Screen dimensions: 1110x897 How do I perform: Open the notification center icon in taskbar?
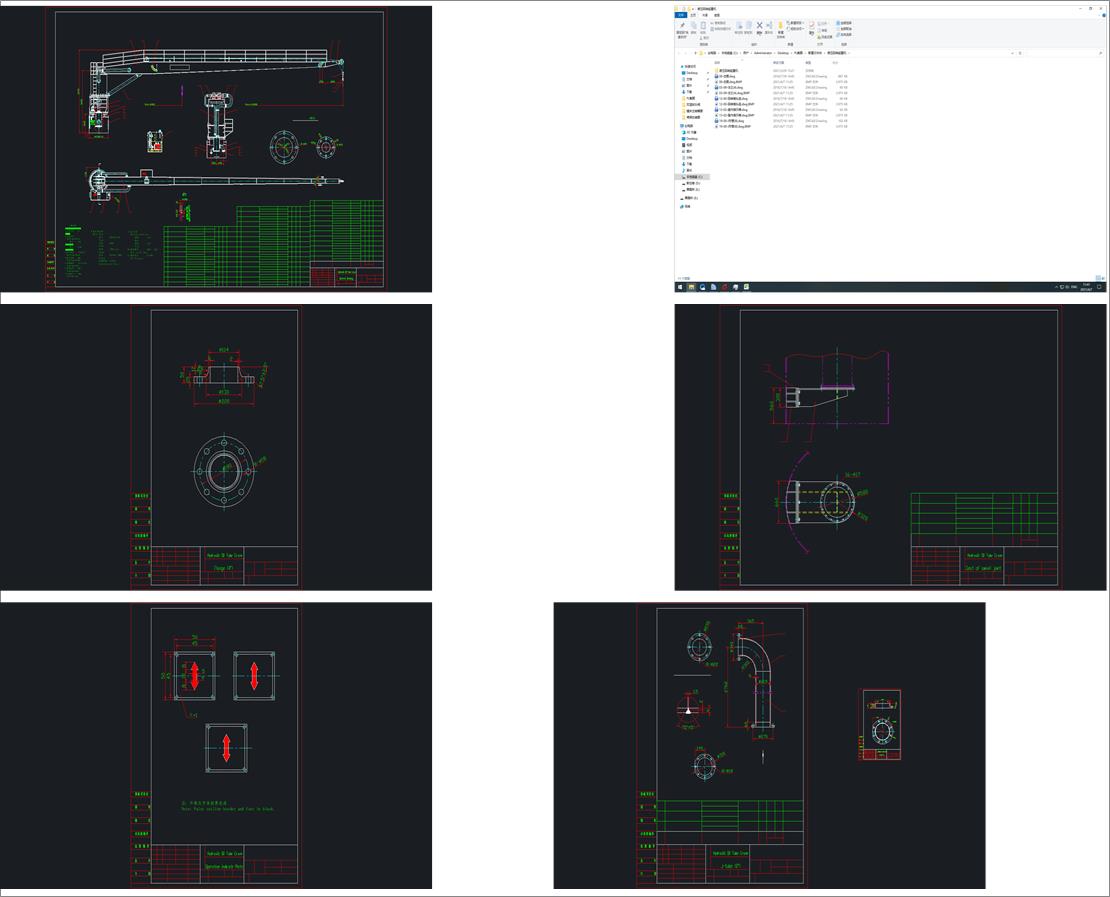[x=1099, y=287]
